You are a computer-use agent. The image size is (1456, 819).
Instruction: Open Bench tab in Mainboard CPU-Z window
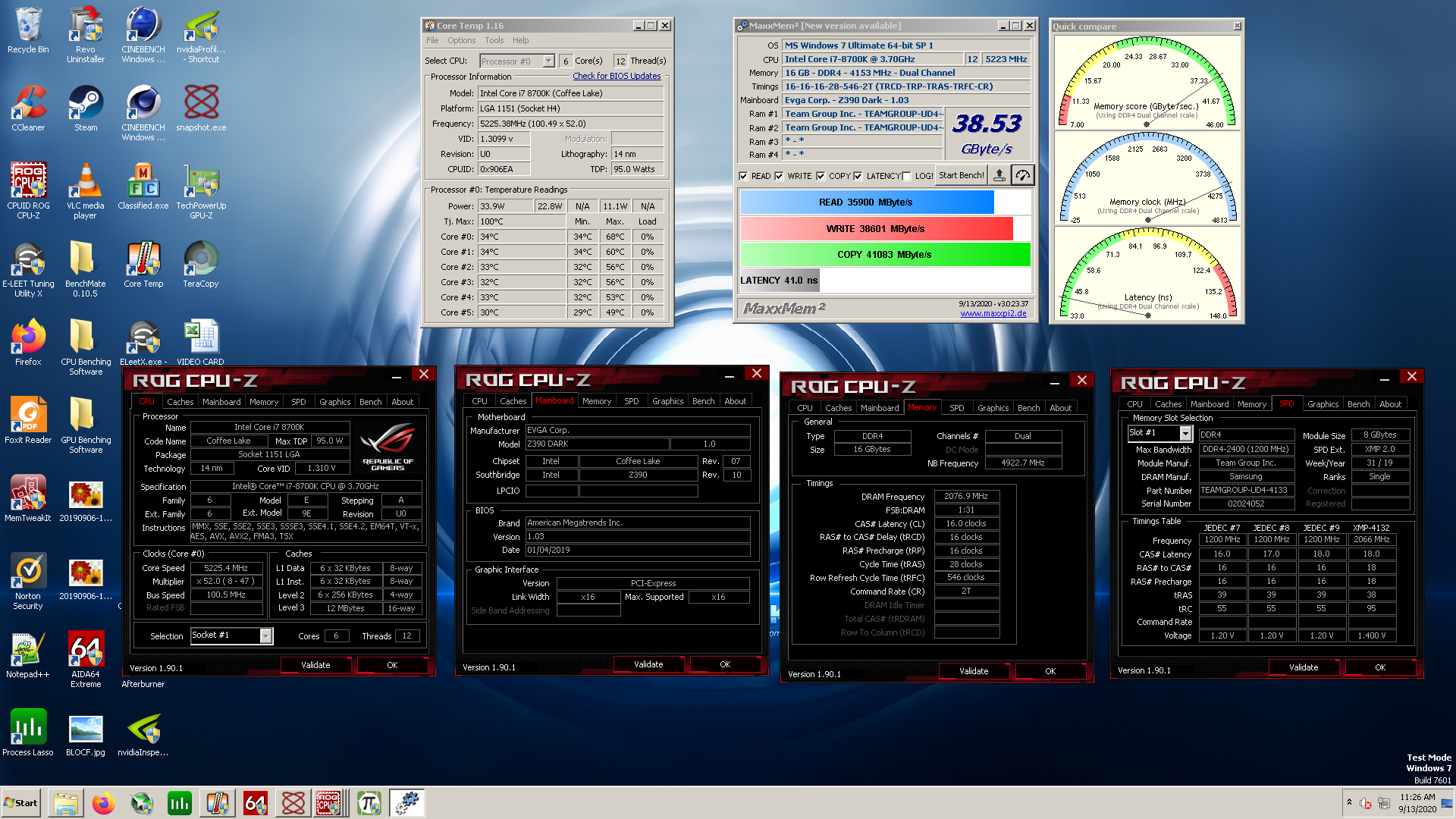(x=703, y=401)
